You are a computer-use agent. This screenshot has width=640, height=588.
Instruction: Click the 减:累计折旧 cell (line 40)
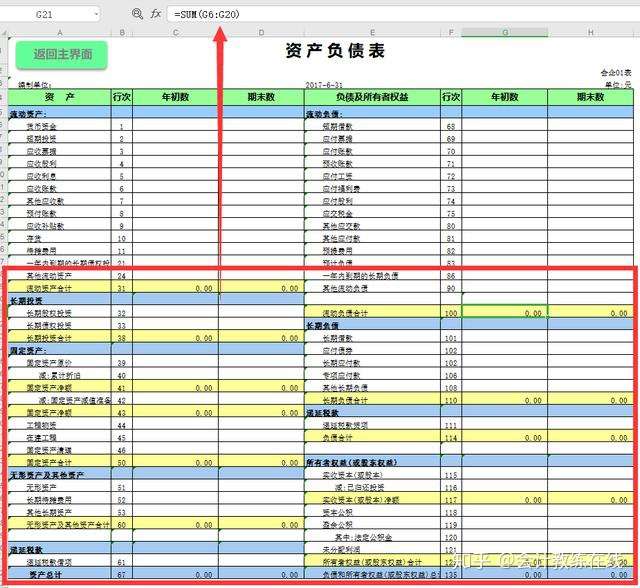click(60, 375)
